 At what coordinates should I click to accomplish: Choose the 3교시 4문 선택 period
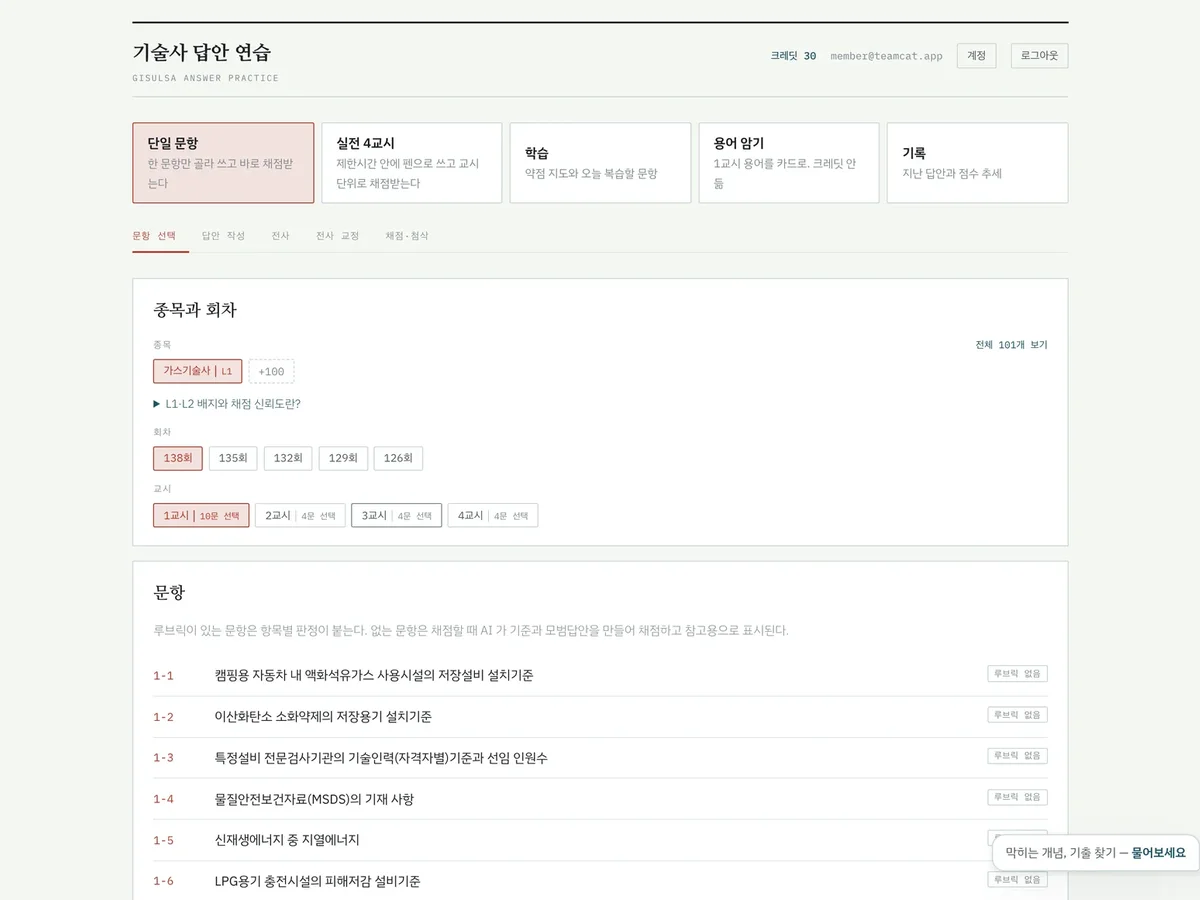396,515
